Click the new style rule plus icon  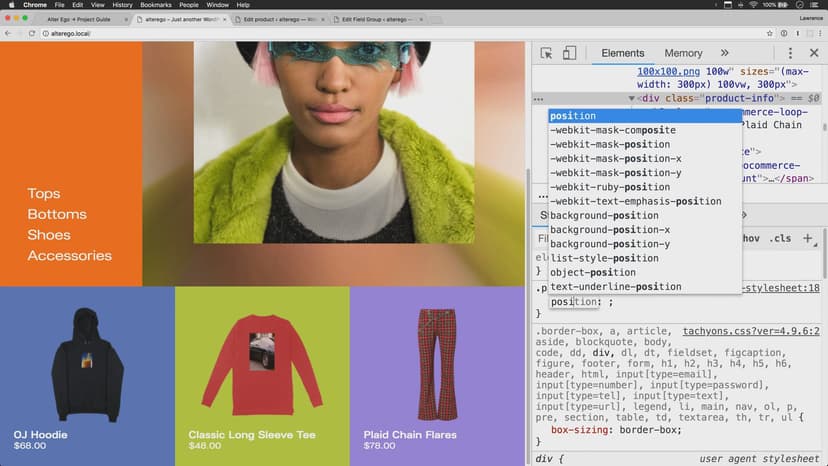click(808, 238)
